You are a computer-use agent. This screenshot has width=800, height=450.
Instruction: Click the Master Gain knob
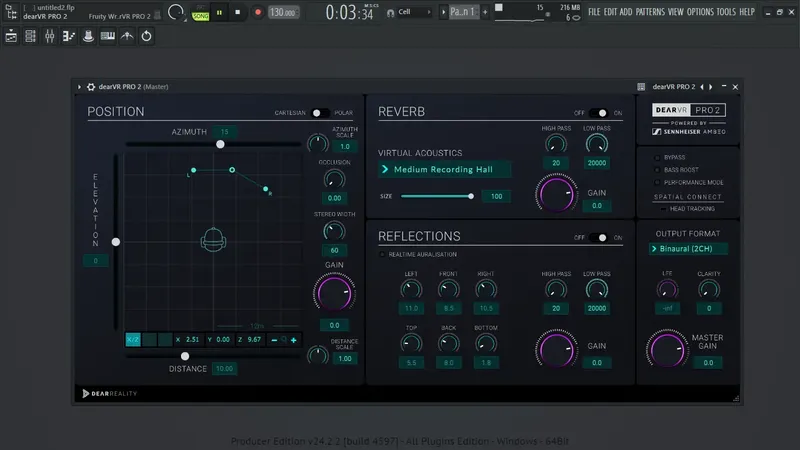[x=667, y=349]
